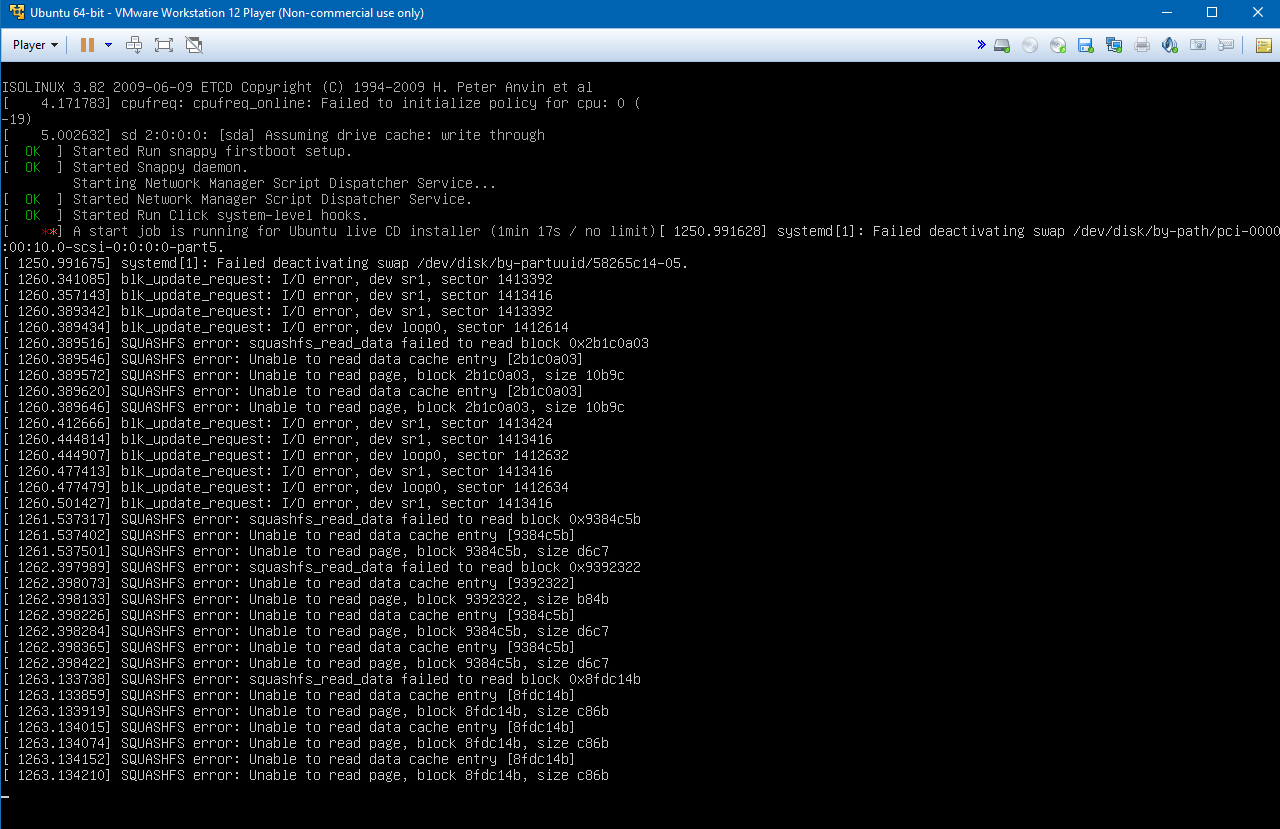Click squashfs_read_data failed block 0x8fdc14b line
The image size is (1280, 829).
pos(321,679)
